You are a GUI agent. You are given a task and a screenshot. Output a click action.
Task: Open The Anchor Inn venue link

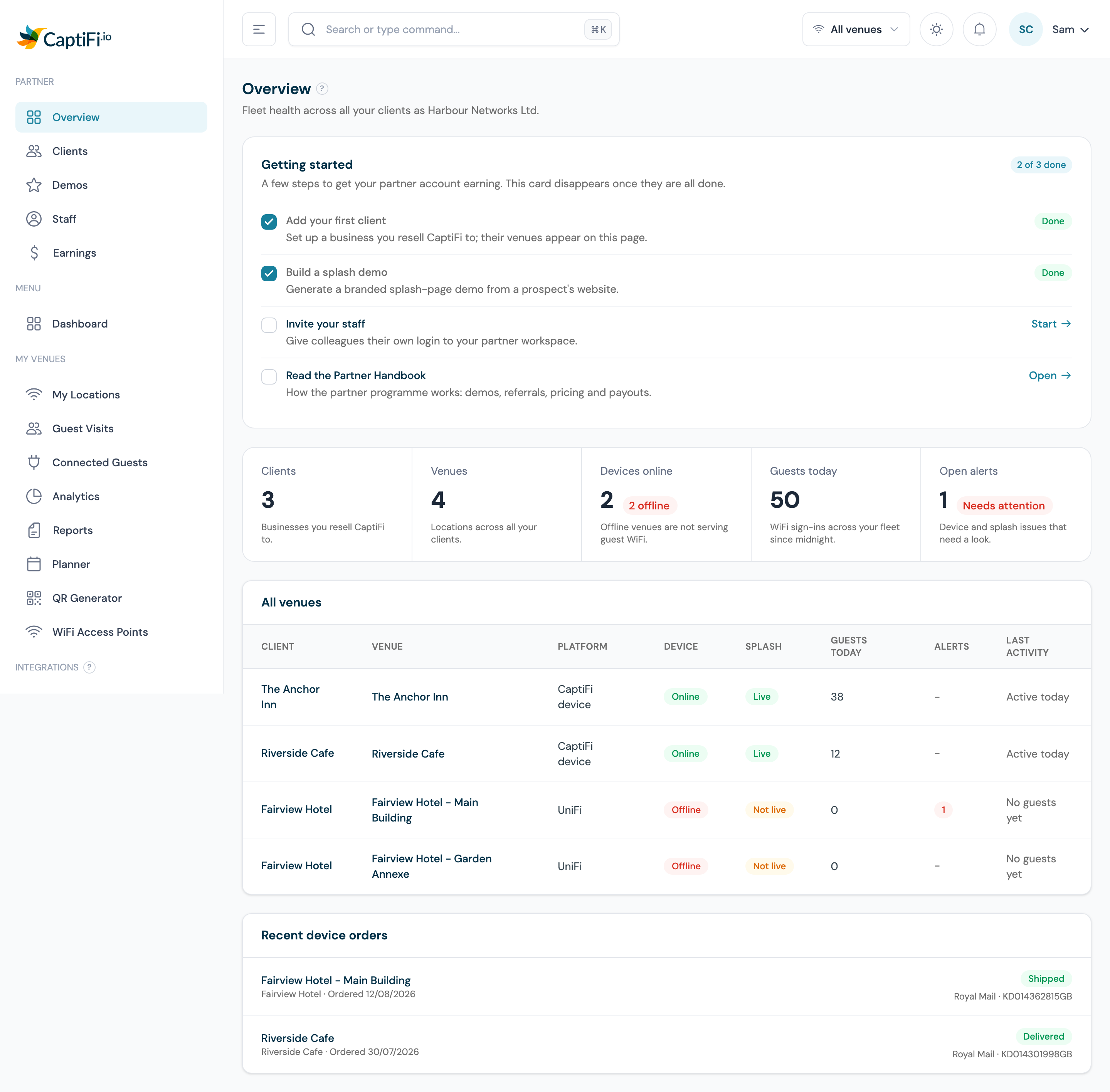tap(410, 696)
